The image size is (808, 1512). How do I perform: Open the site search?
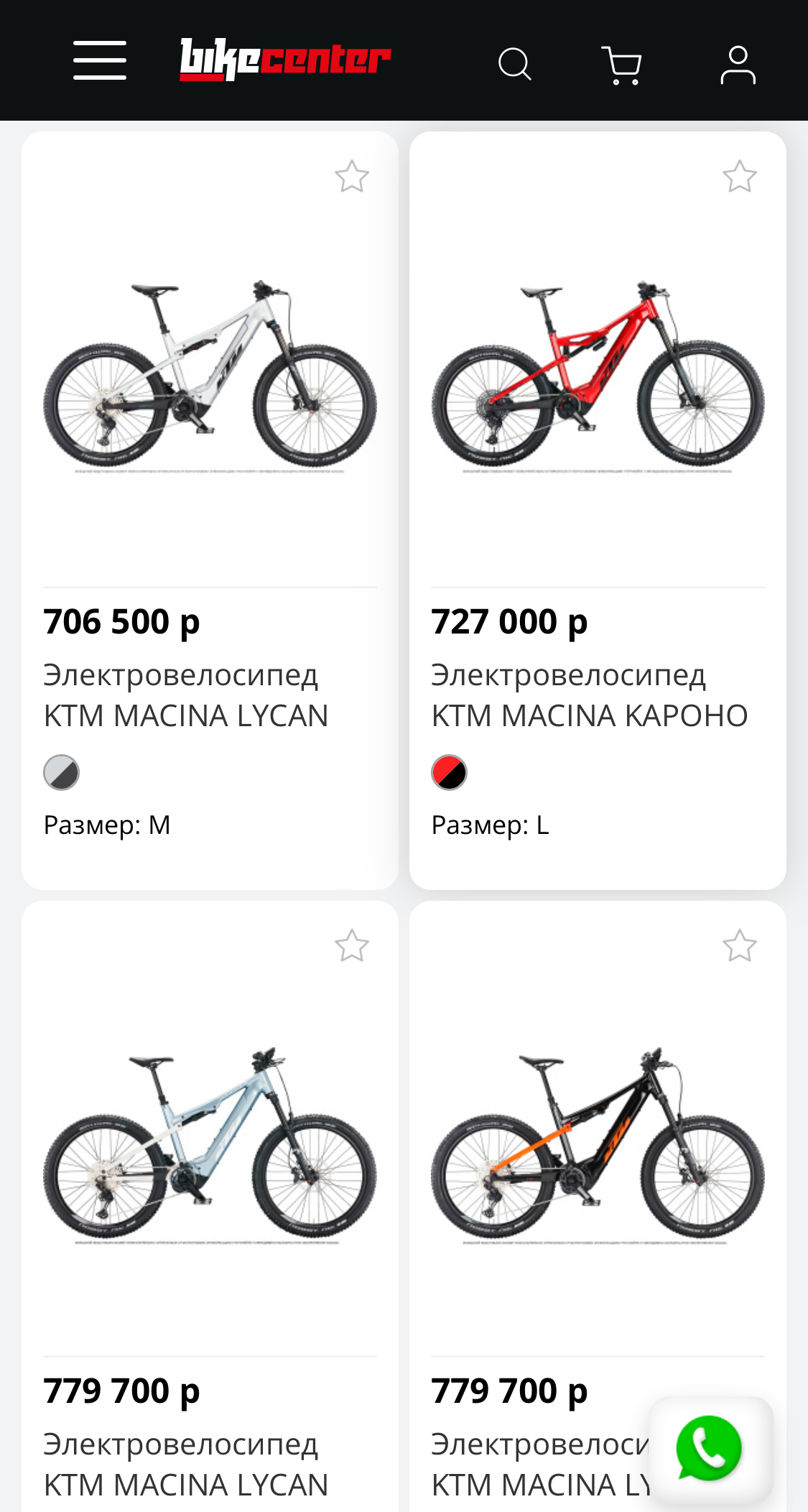click(x=515, y=65)
